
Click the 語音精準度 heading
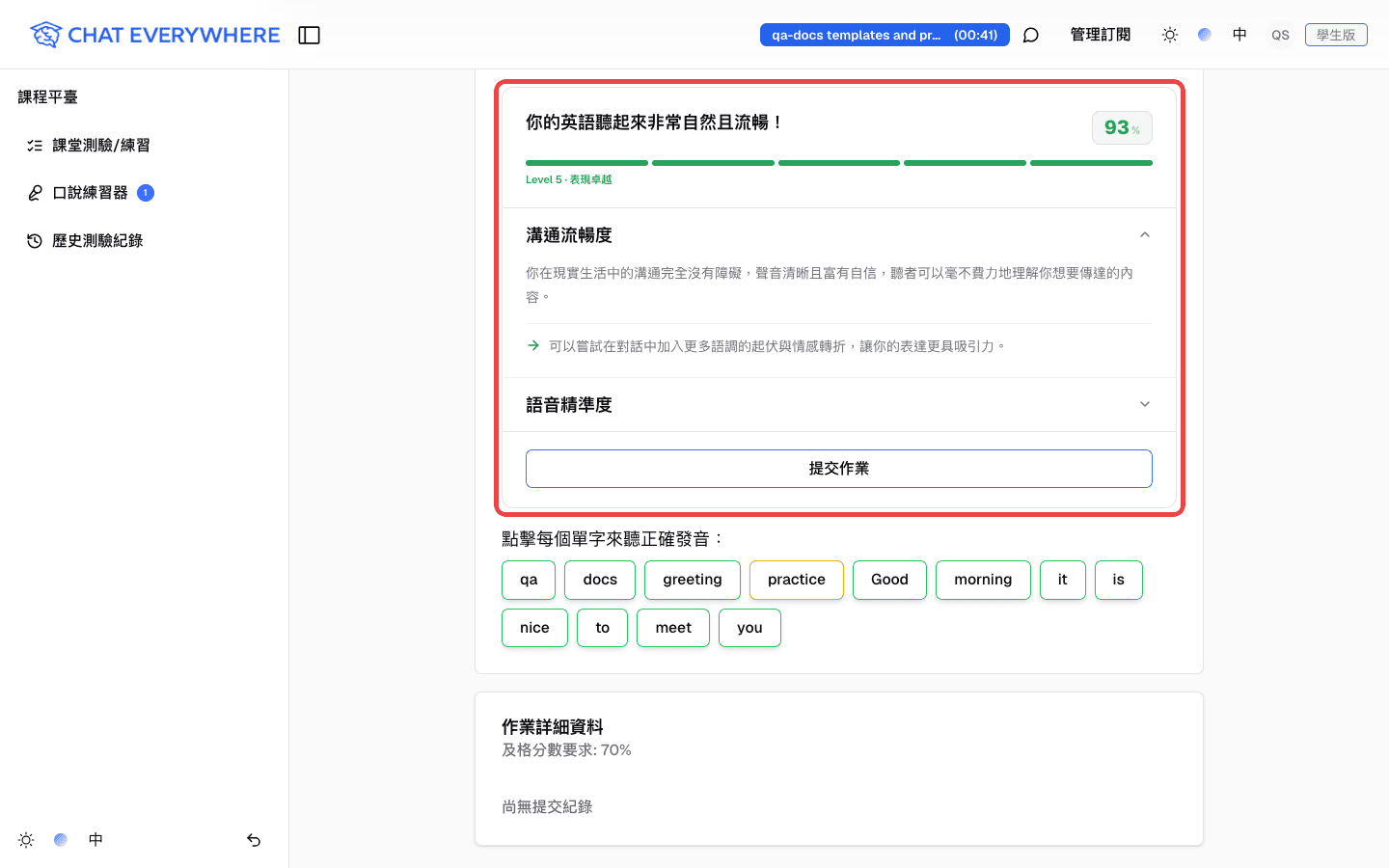pos(569,405)
